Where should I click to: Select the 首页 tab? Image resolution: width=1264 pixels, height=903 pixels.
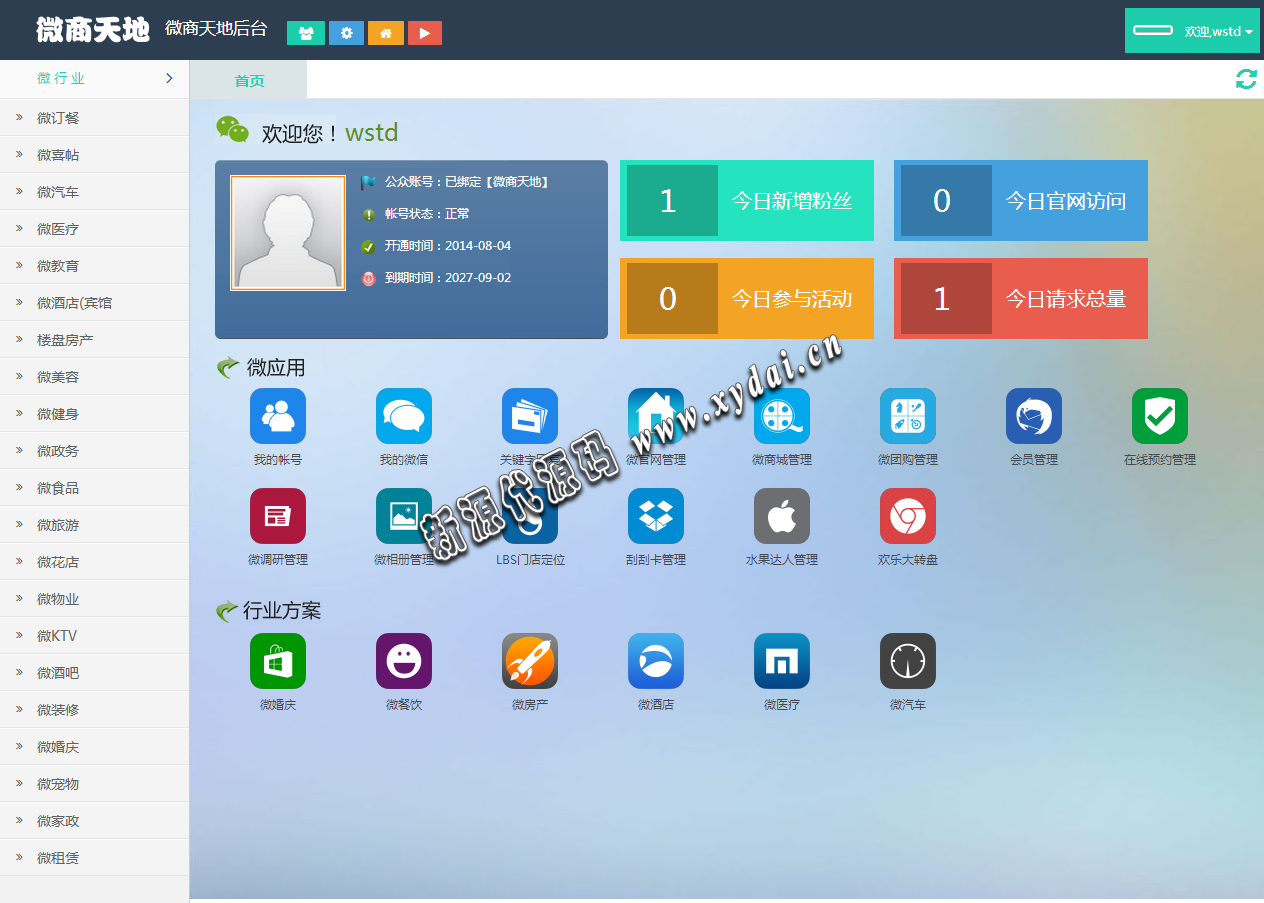(249, 80)
